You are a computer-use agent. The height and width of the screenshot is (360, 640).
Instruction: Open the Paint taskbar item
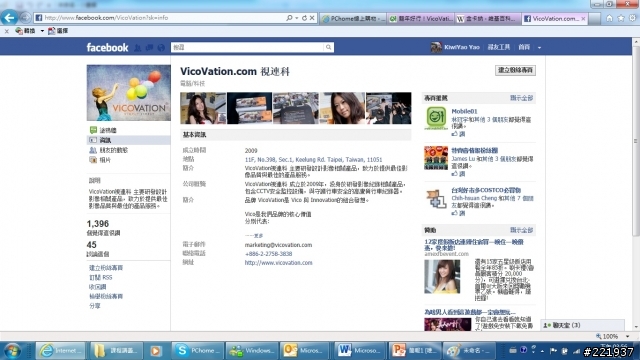pos(468,351)
